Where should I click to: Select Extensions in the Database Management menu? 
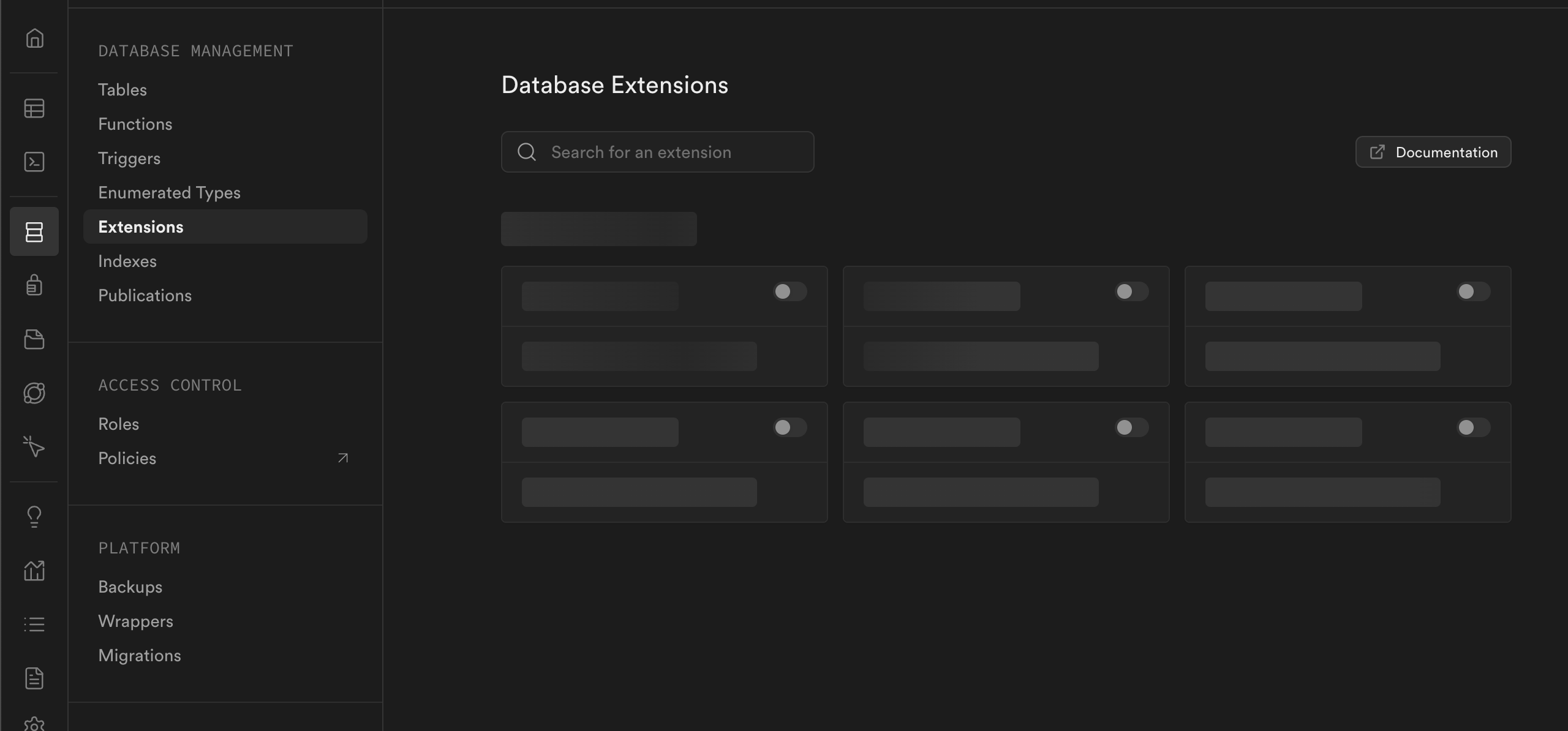pos(141,227)
